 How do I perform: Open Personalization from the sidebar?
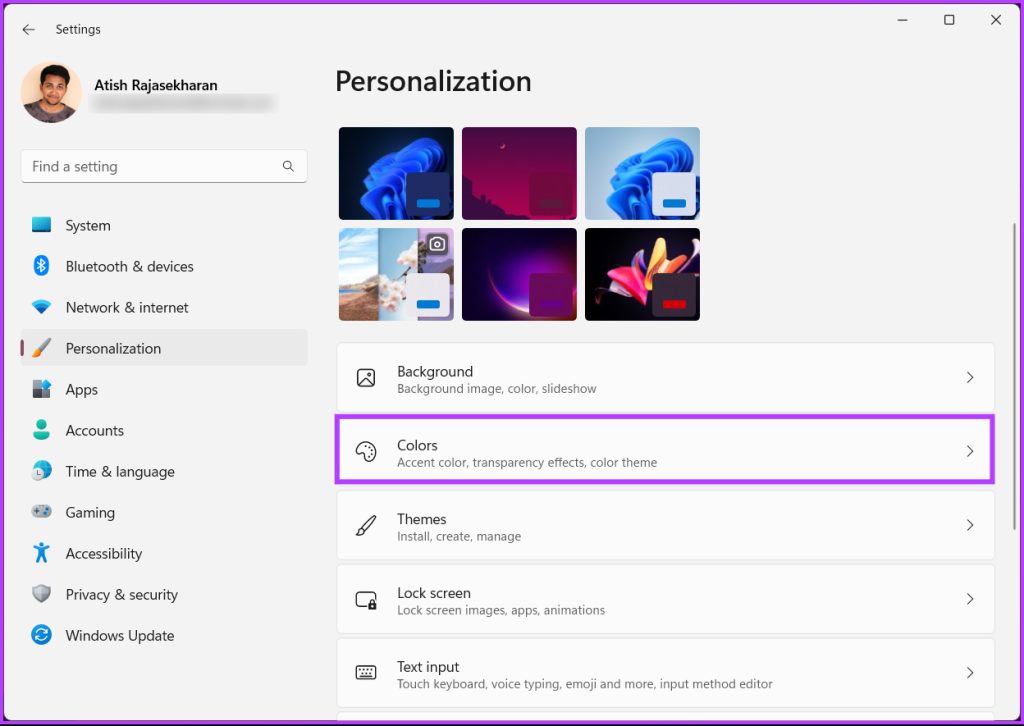[x=113, y=348]
